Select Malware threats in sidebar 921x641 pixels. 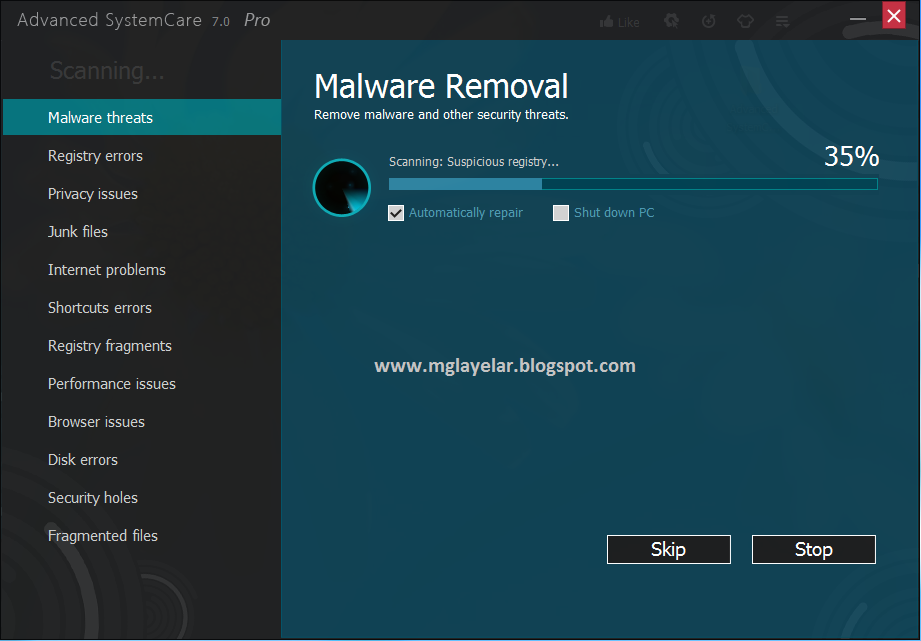[142, 118]
